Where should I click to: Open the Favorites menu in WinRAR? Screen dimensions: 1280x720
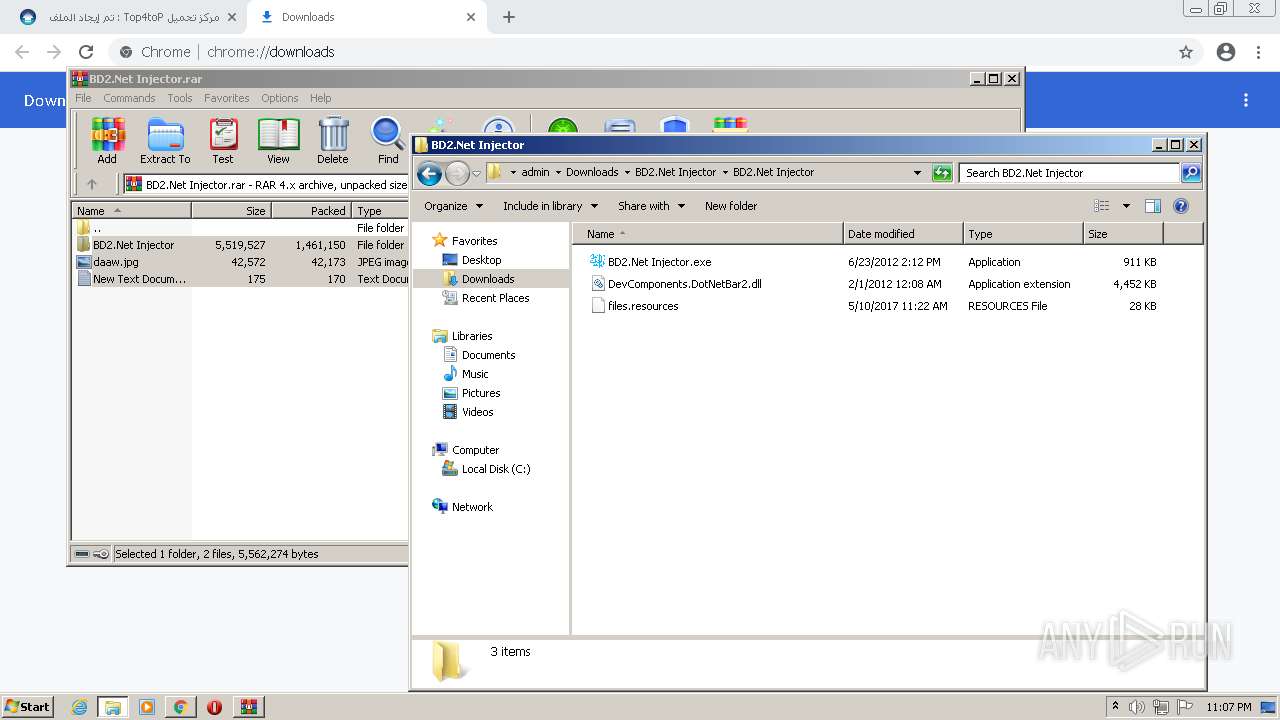point(227,98)
